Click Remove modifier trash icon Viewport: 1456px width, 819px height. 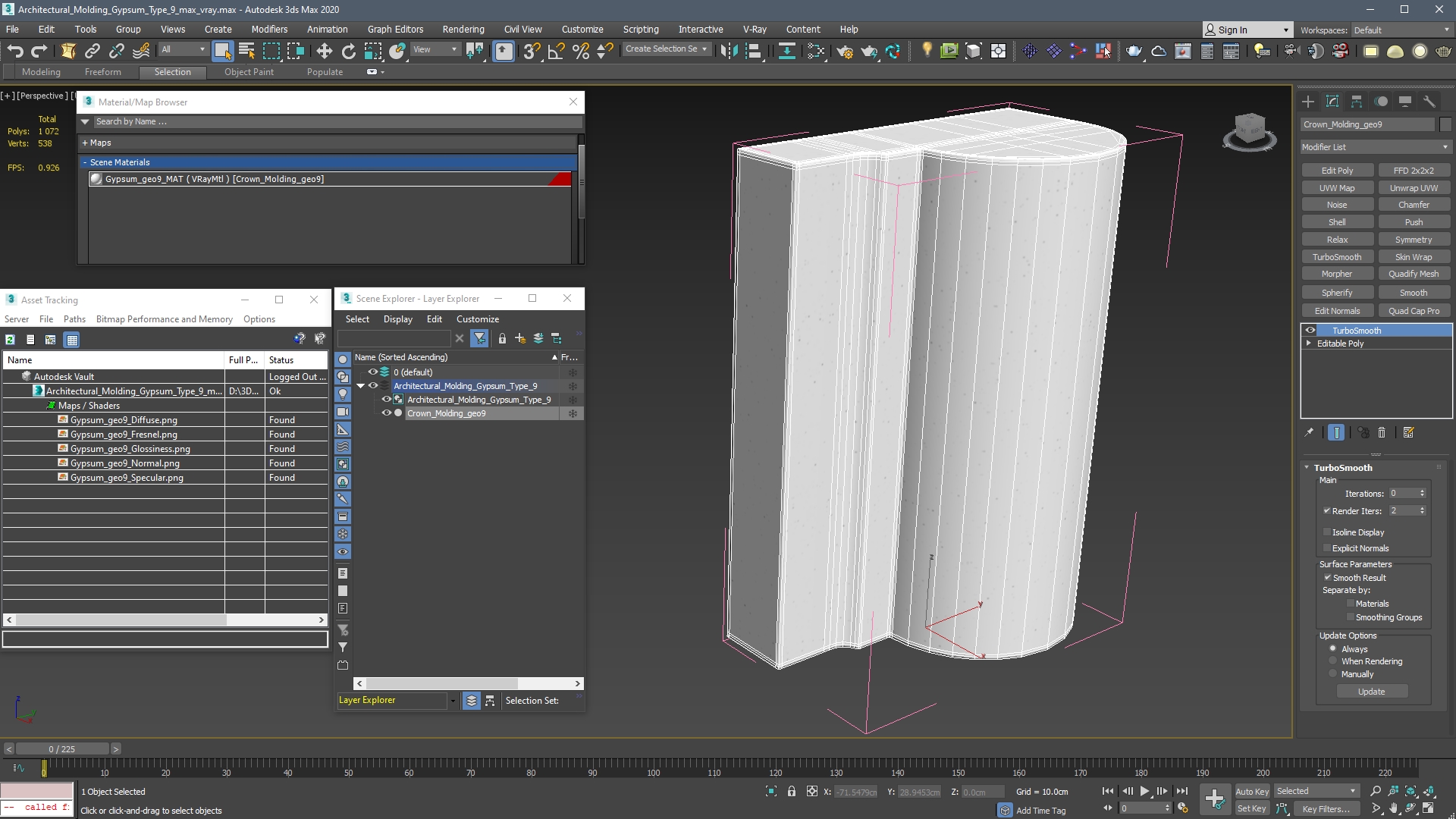point(1382,432)
